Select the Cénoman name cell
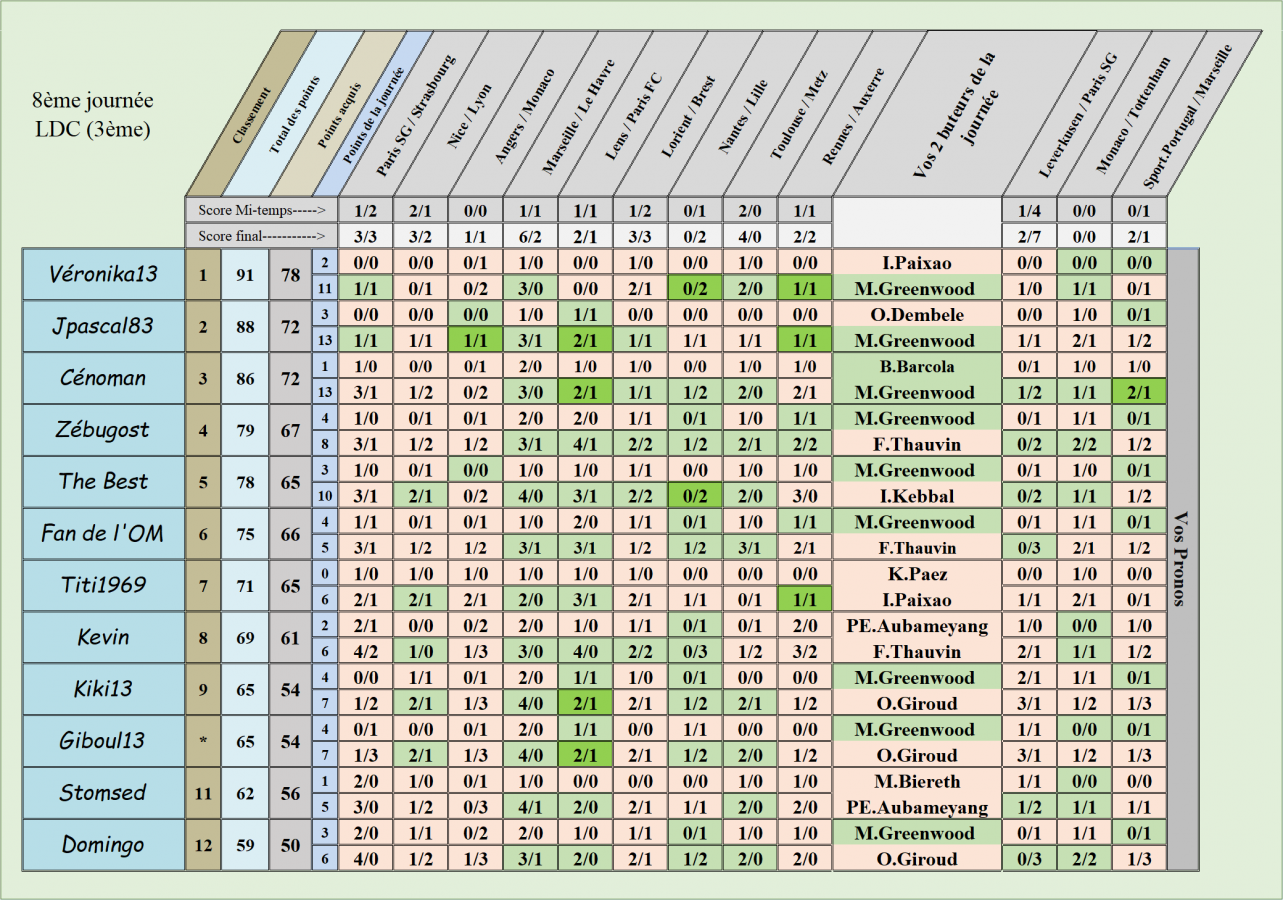The width and height of the screenshot is (1283, 900). pyautogui.click(x=103, y=378)
